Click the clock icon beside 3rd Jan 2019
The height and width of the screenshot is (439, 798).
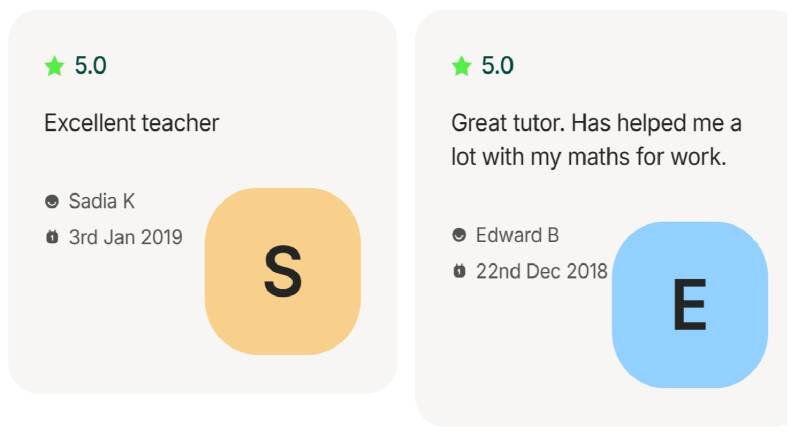(x=52, y=238)
